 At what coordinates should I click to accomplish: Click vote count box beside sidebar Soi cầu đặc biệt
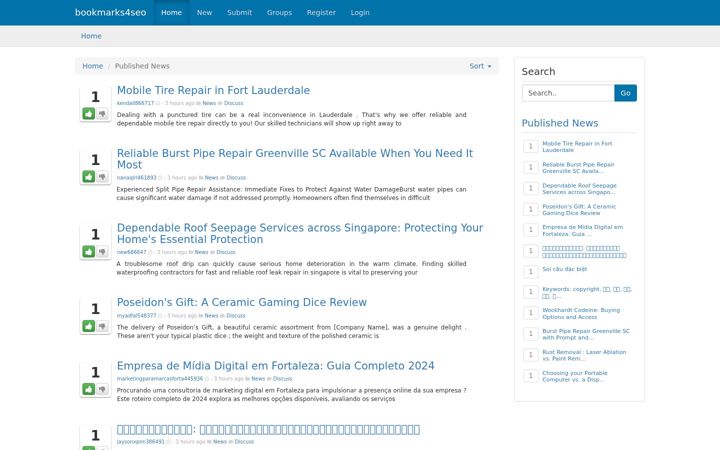530,271
